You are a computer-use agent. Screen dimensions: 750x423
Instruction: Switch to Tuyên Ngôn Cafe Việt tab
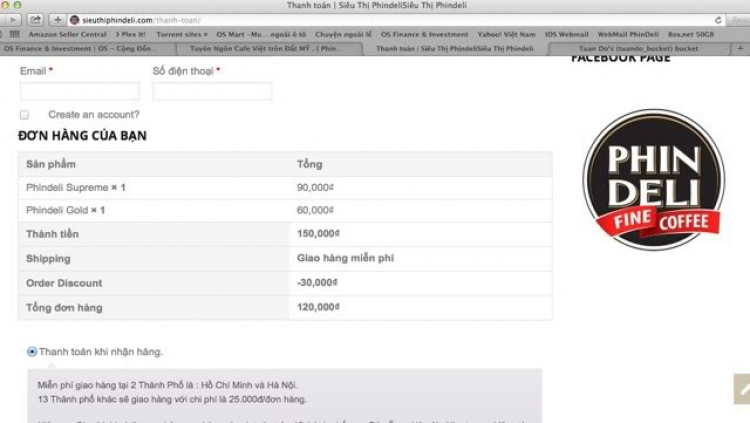click(x=269, y=48)
